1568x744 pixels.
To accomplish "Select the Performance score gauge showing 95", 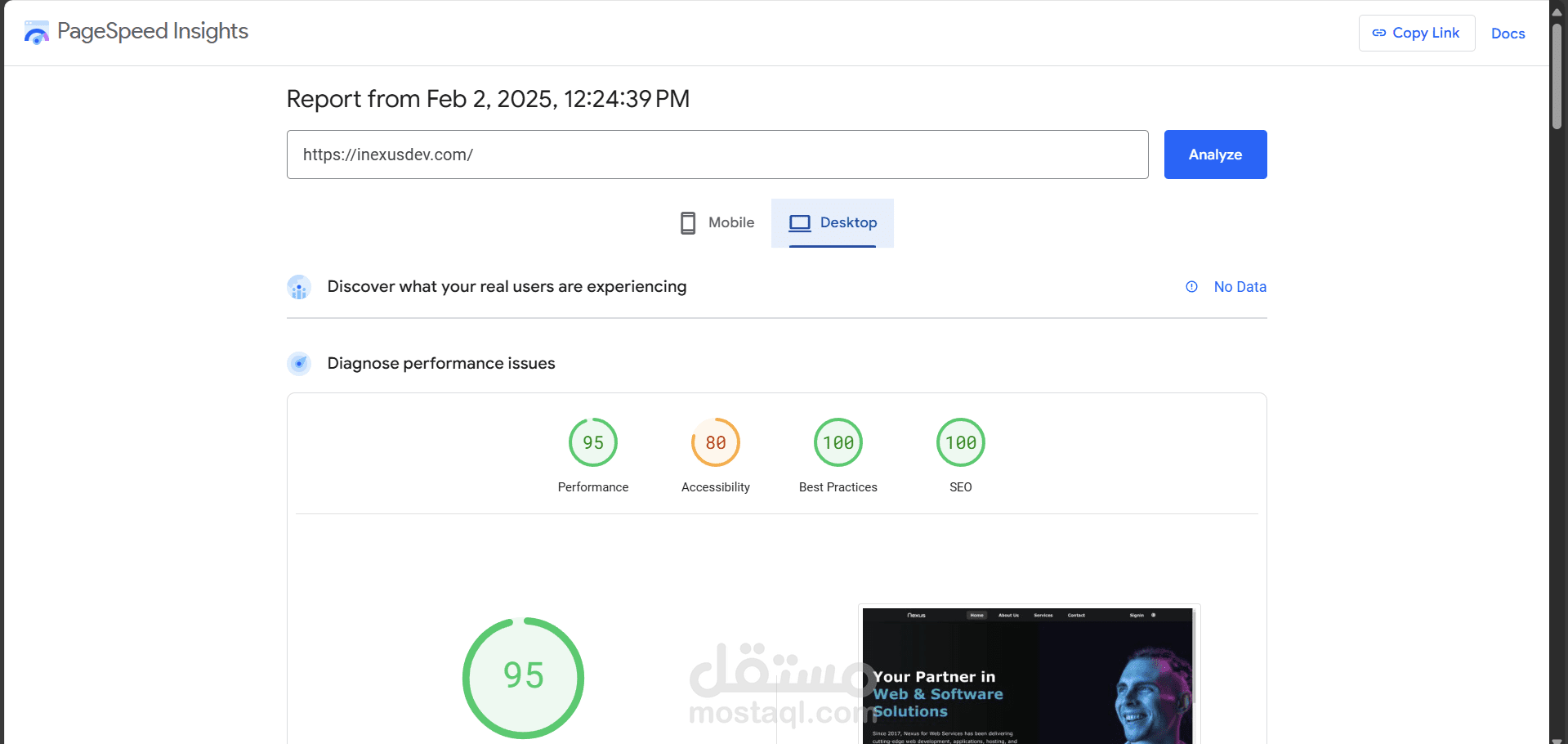I will tap(592, 442).
